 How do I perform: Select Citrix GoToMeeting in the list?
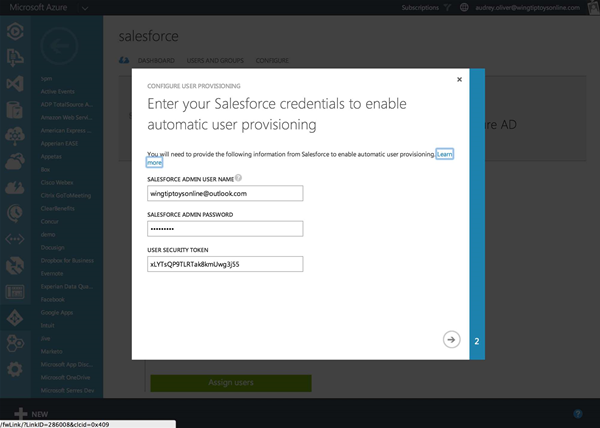(66, 195)
